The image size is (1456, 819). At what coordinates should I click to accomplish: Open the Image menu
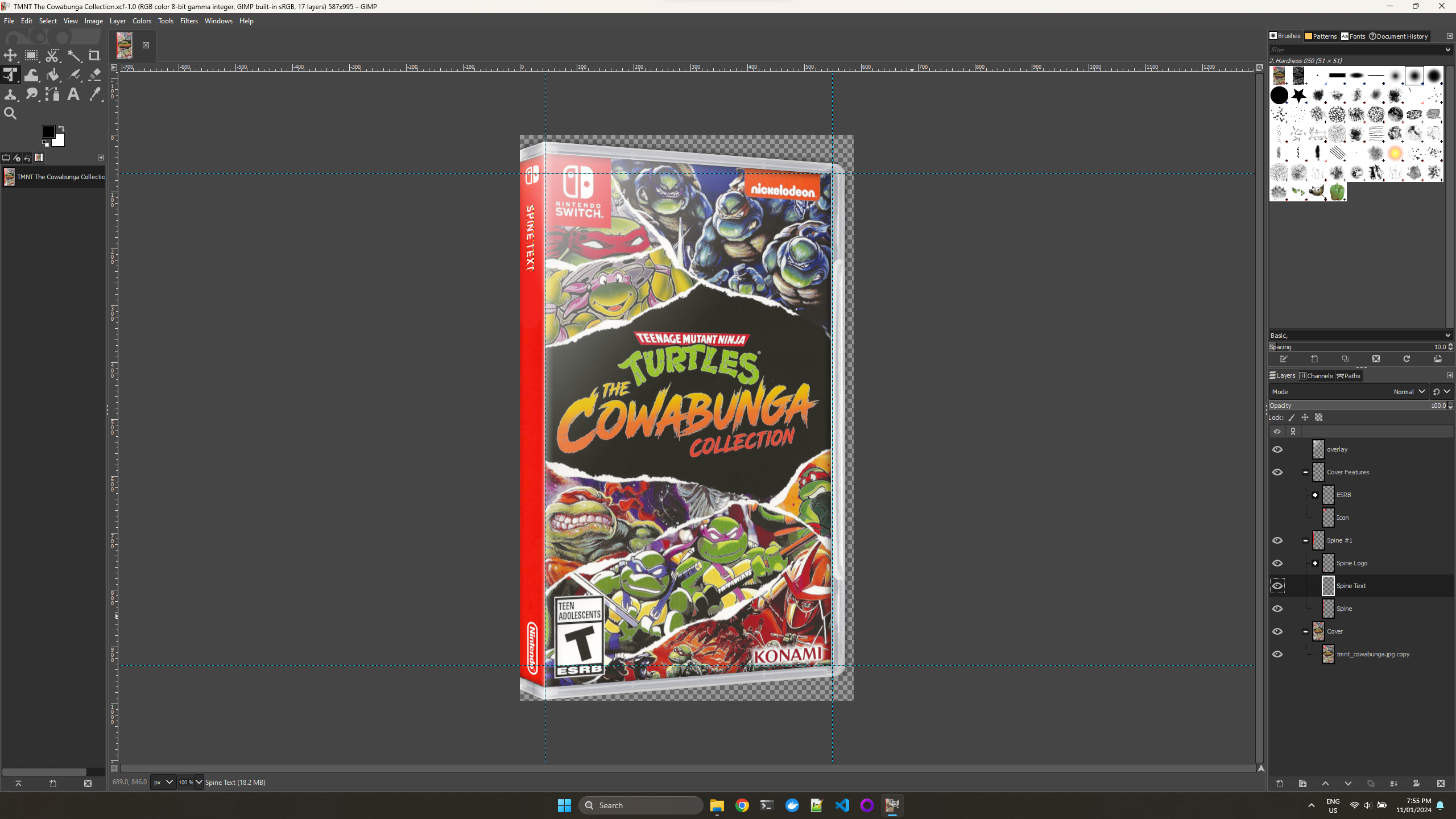(94, 21)
